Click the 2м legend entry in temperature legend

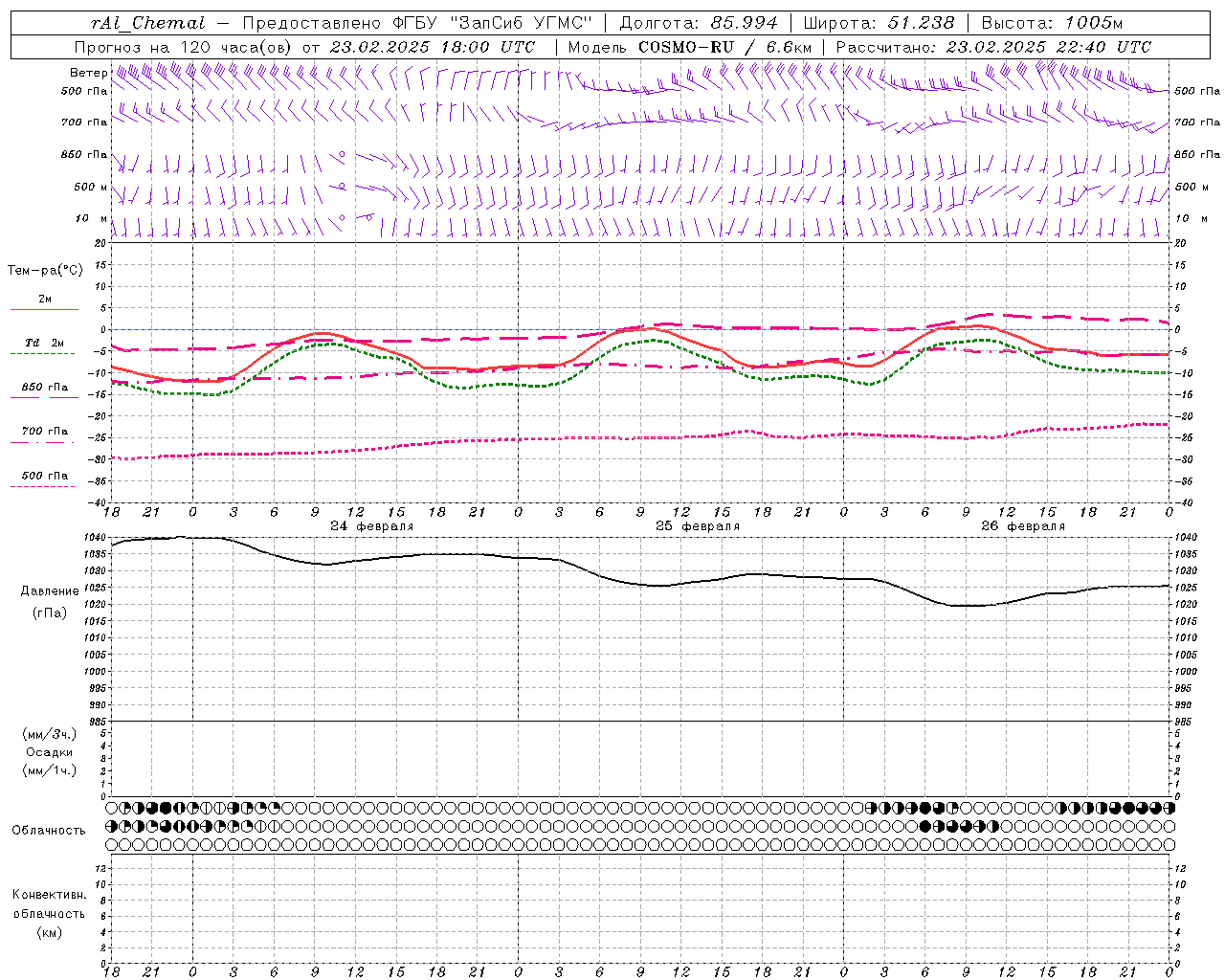[45, 299]
